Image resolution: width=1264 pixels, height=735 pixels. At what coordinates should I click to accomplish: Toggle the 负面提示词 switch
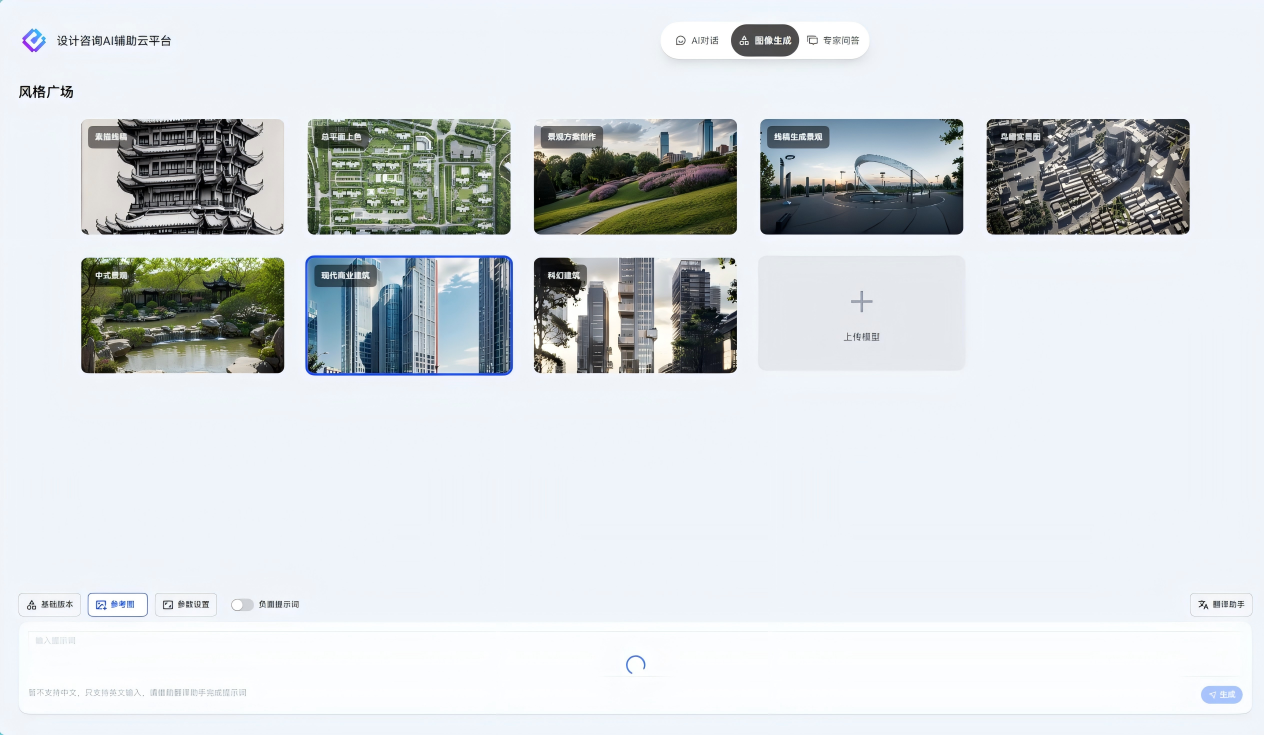(x=242, y=605)
